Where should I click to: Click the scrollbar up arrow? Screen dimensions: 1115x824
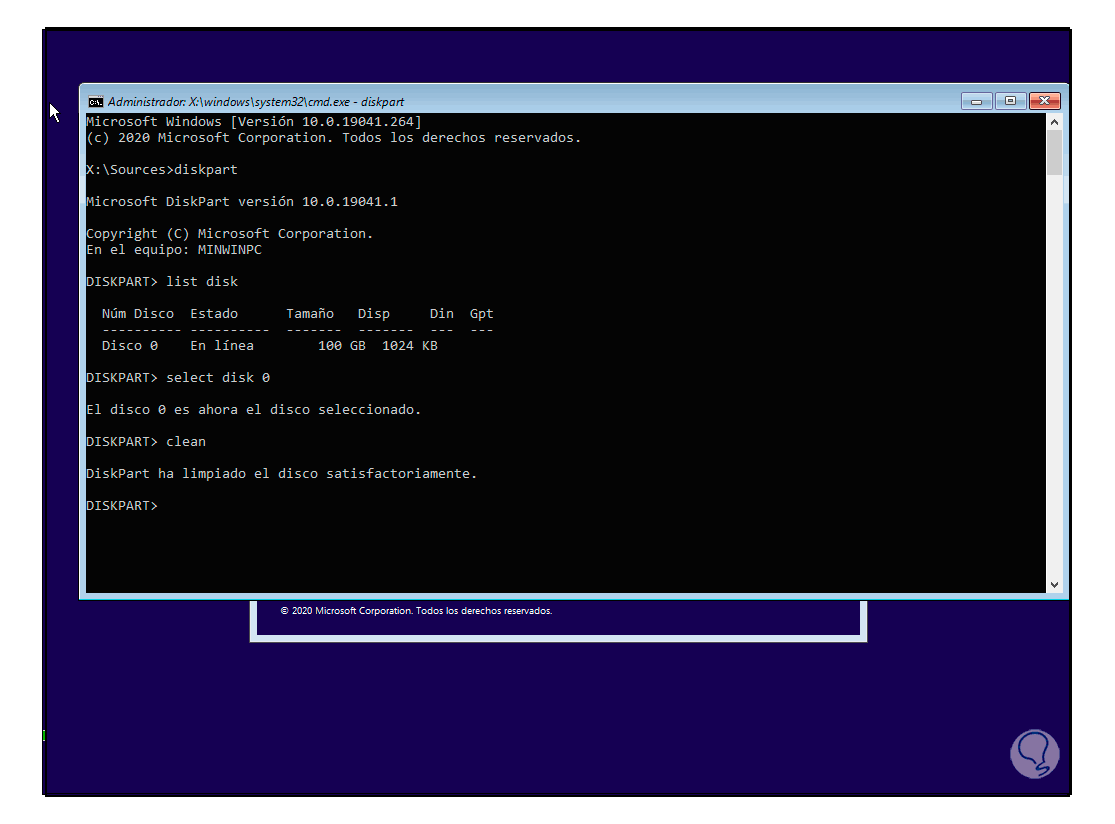click(1054, 120)
